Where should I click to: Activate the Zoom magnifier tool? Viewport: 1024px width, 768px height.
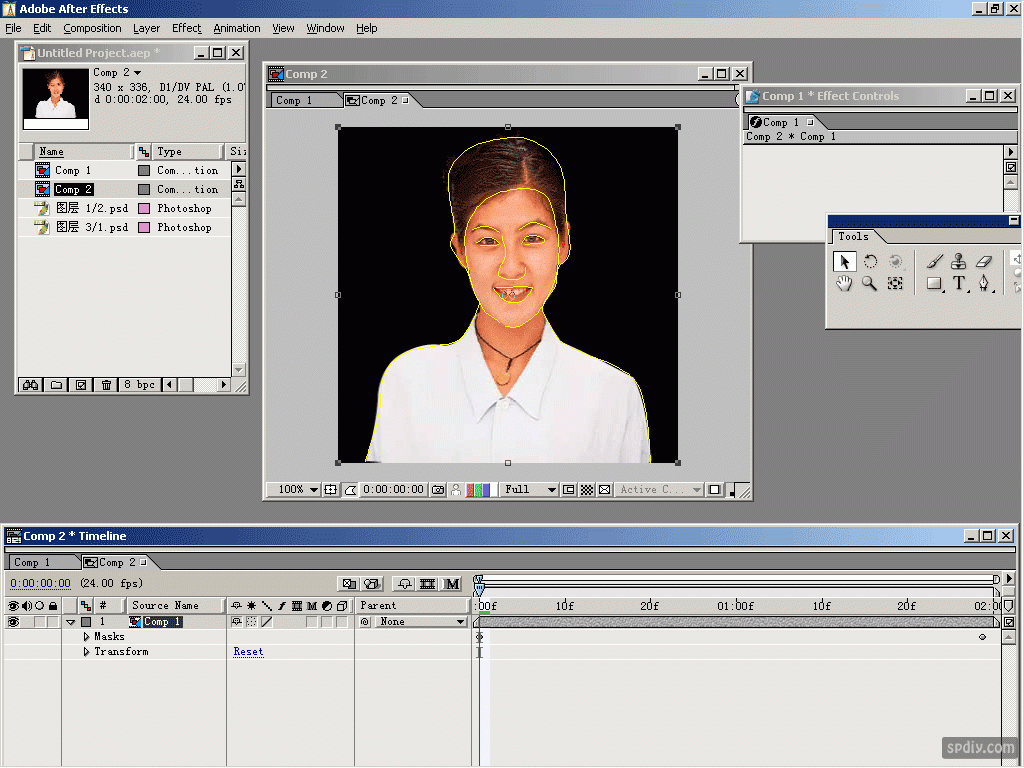point(869,284)
